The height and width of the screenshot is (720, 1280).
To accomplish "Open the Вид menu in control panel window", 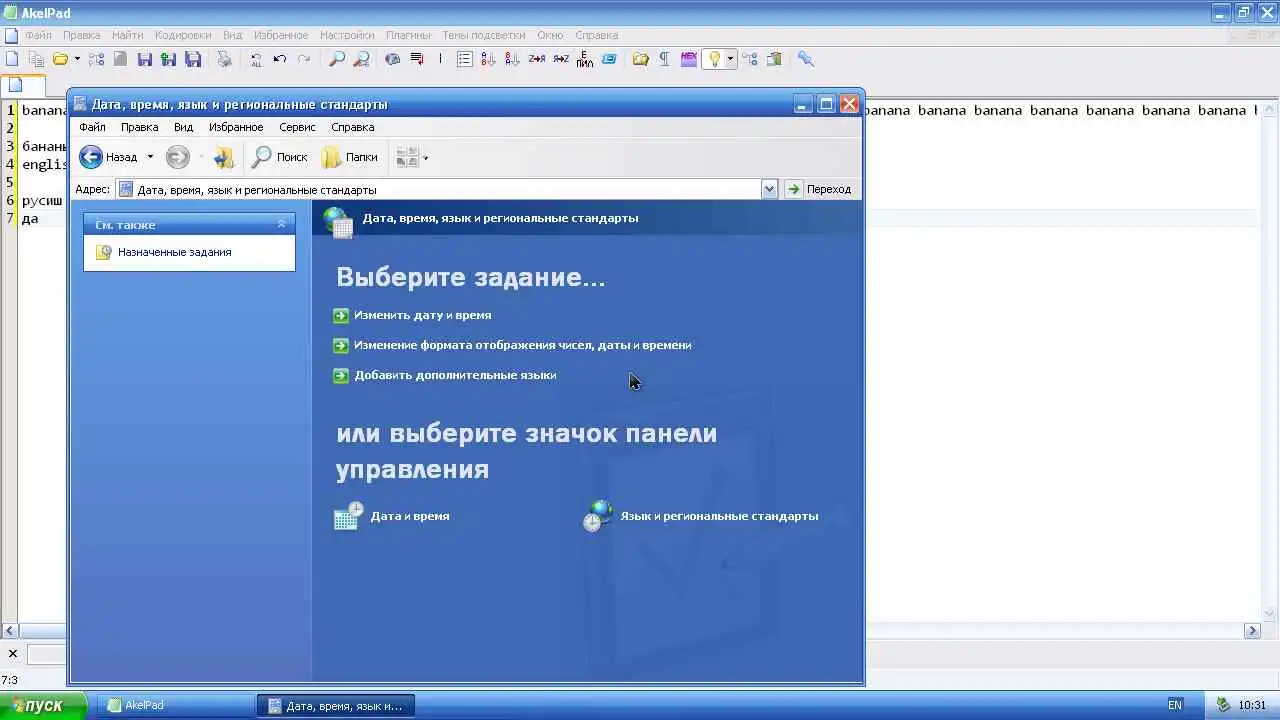I will (x=183, y=127).
